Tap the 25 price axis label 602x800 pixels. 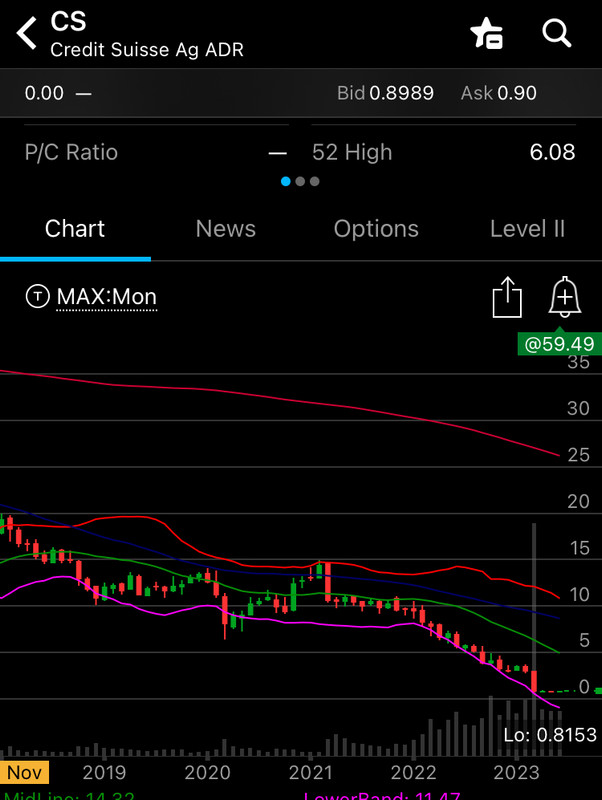tap(579, 455)
